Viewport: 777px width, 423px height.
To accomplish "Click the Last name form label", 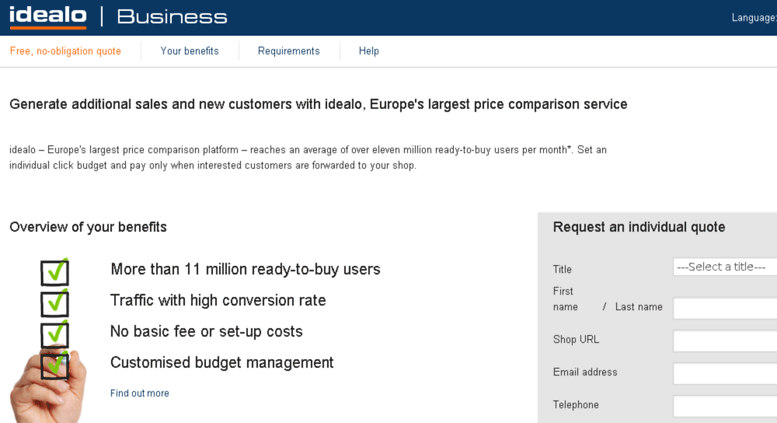I will 639,307.
